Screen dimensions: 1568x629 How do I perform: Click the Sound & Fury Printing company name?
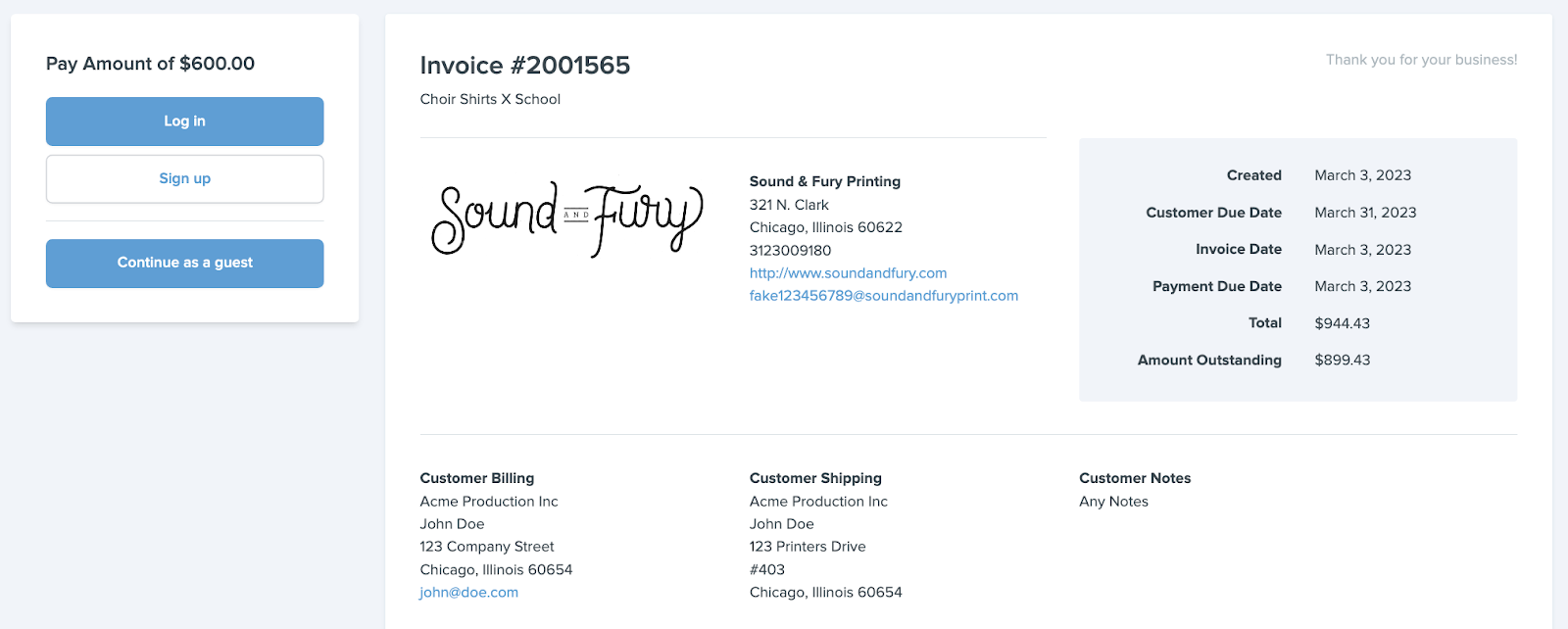point(824,181)
